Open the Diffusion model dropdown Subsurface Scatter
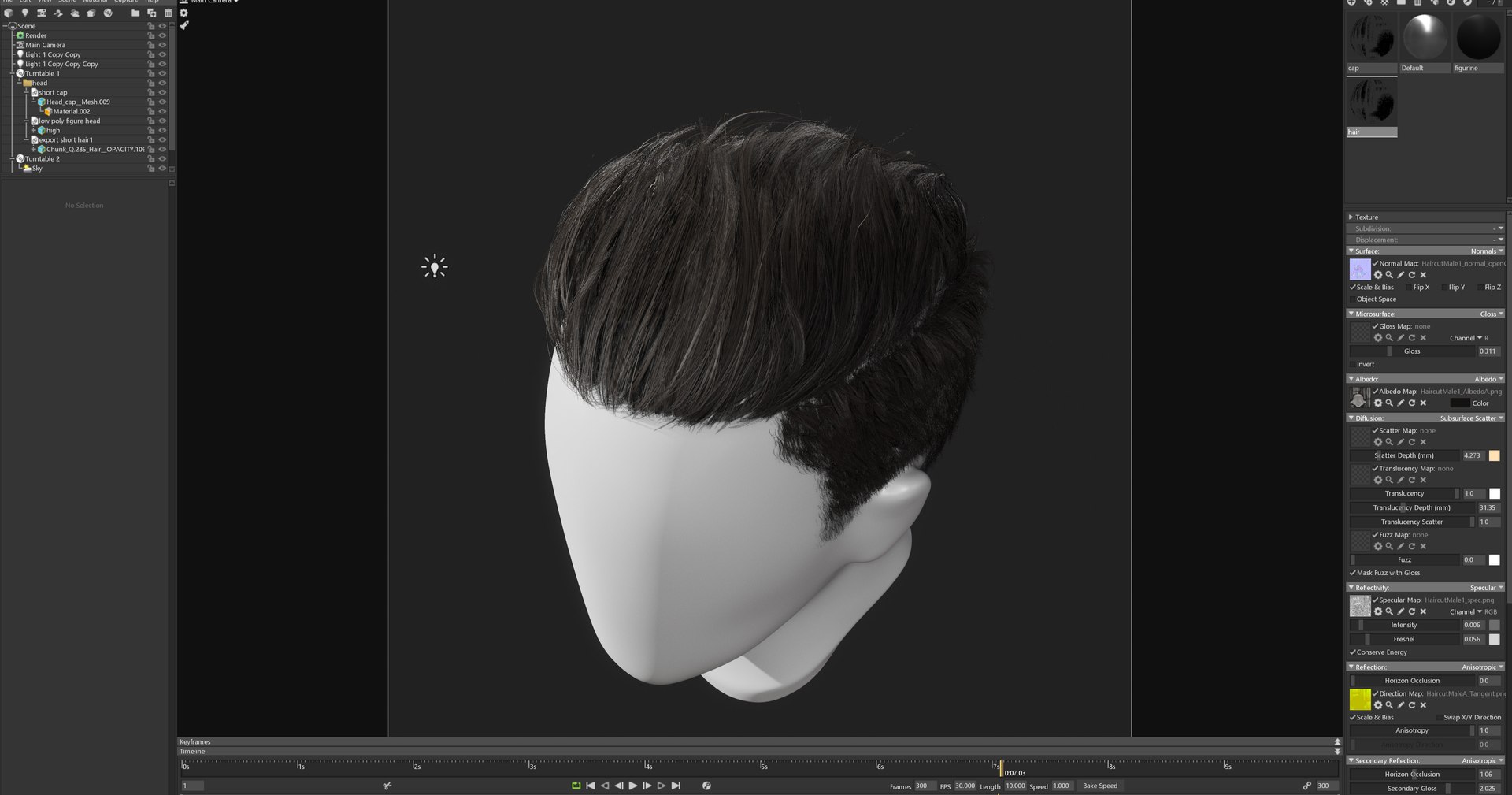1512x795 pixels. tap(1471, 418)
